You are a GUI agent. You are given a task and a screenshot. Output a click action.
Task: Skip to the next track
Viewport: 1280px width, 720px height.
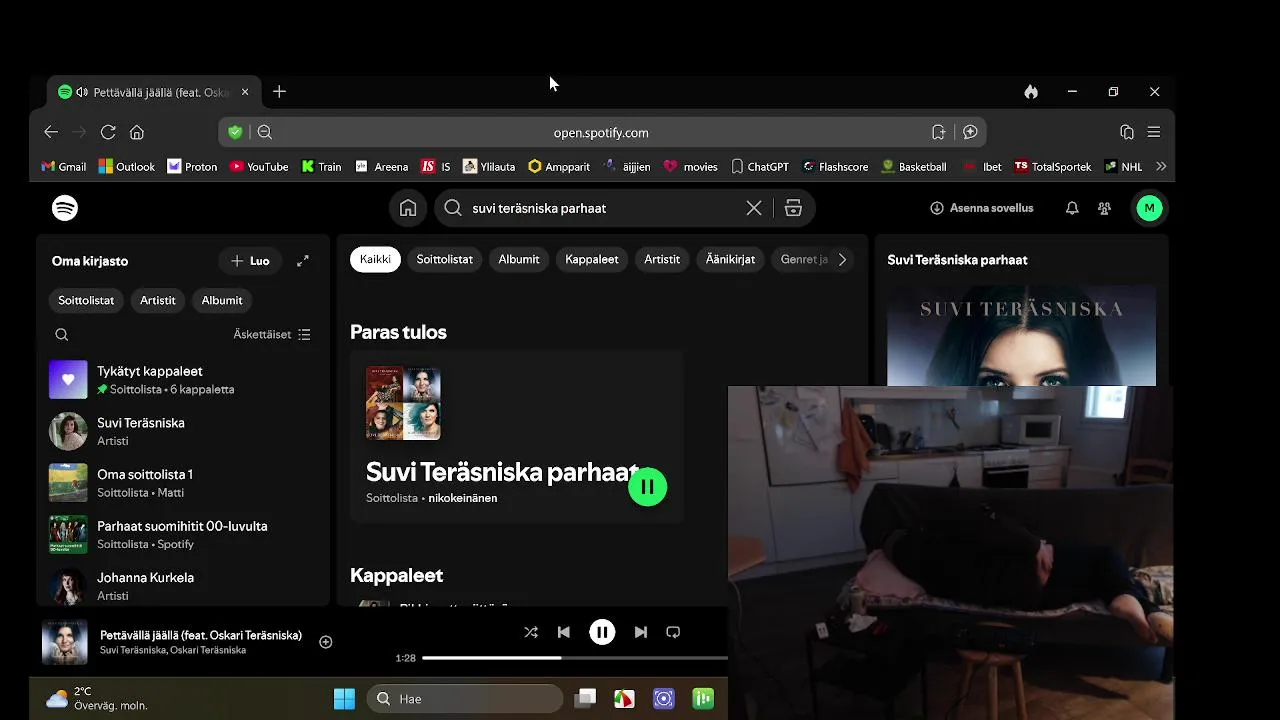click(641, 632)
